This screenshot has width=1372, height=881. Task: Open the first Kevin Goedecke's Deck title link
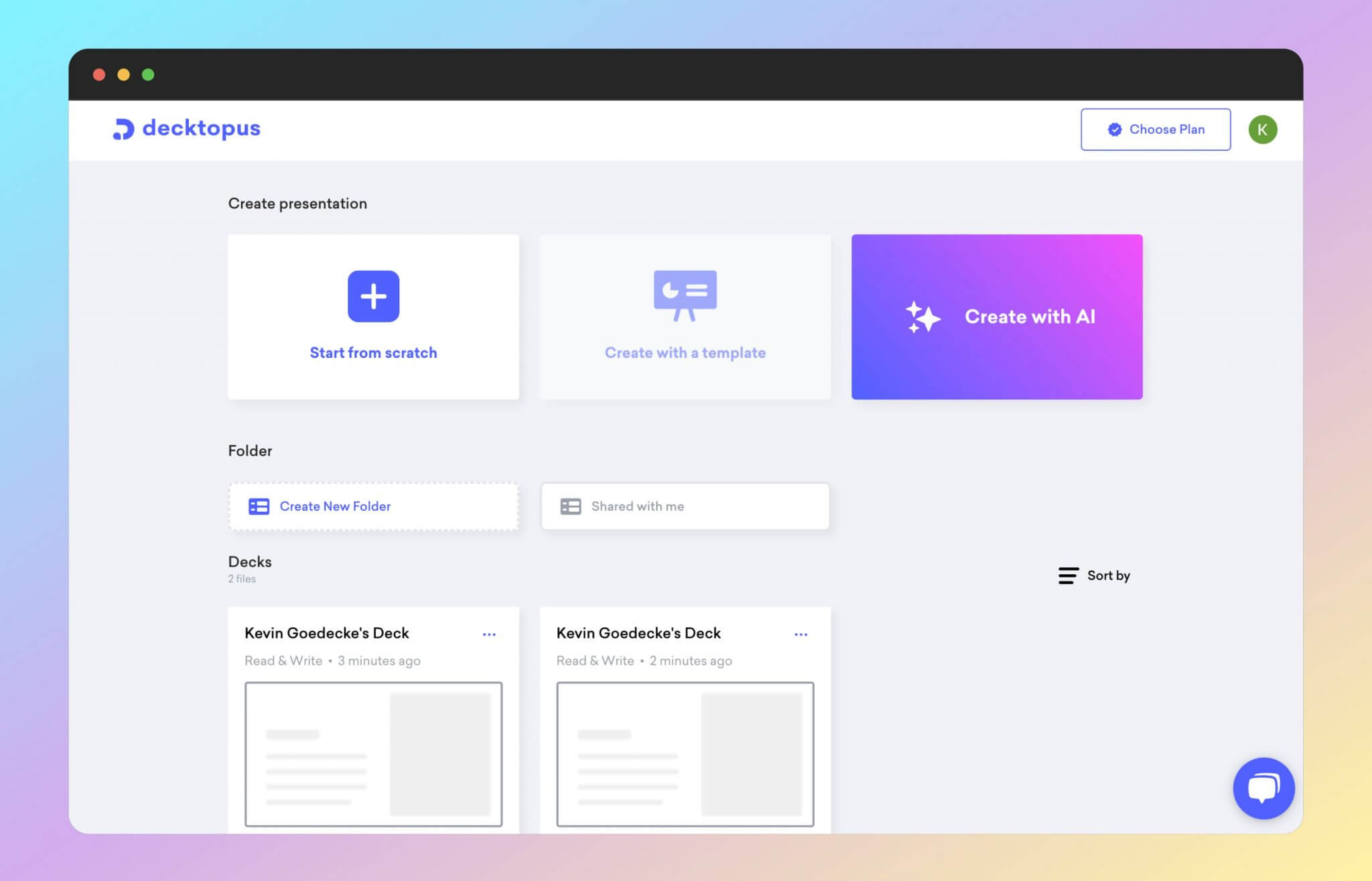(x=327, y=632)
